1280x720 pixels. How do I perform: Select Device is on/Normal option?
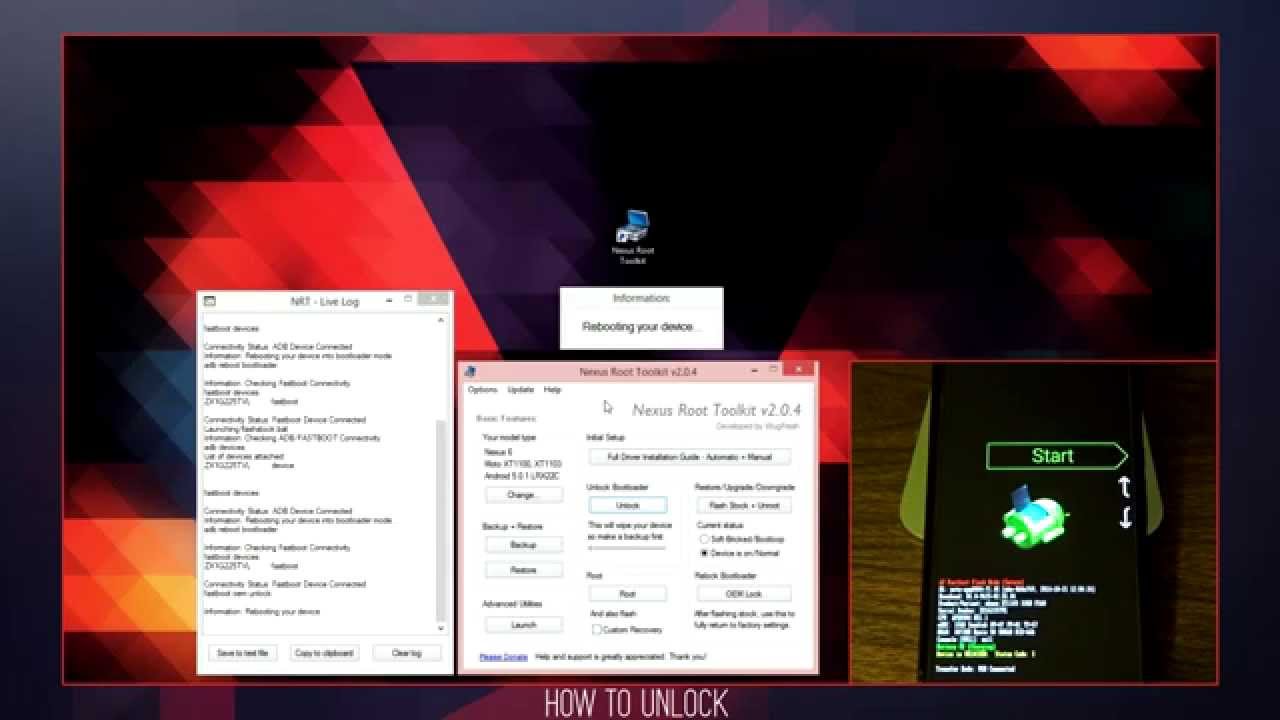[x=739, y=553]
